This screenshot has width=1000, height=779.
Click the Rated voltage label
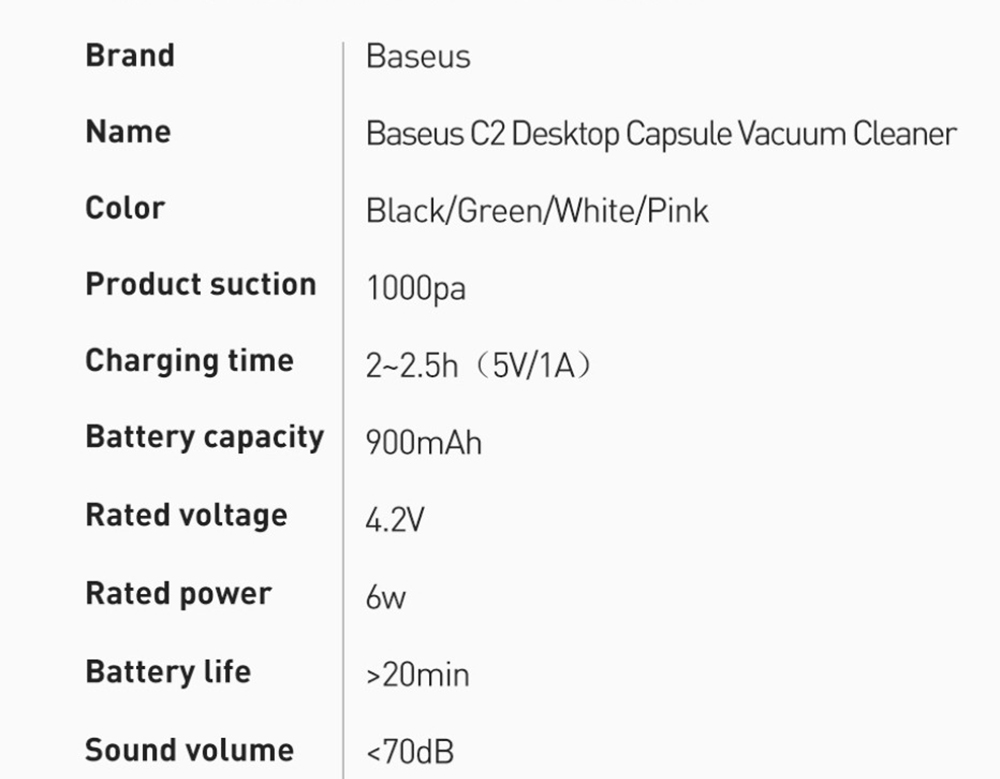click(186, 515)
